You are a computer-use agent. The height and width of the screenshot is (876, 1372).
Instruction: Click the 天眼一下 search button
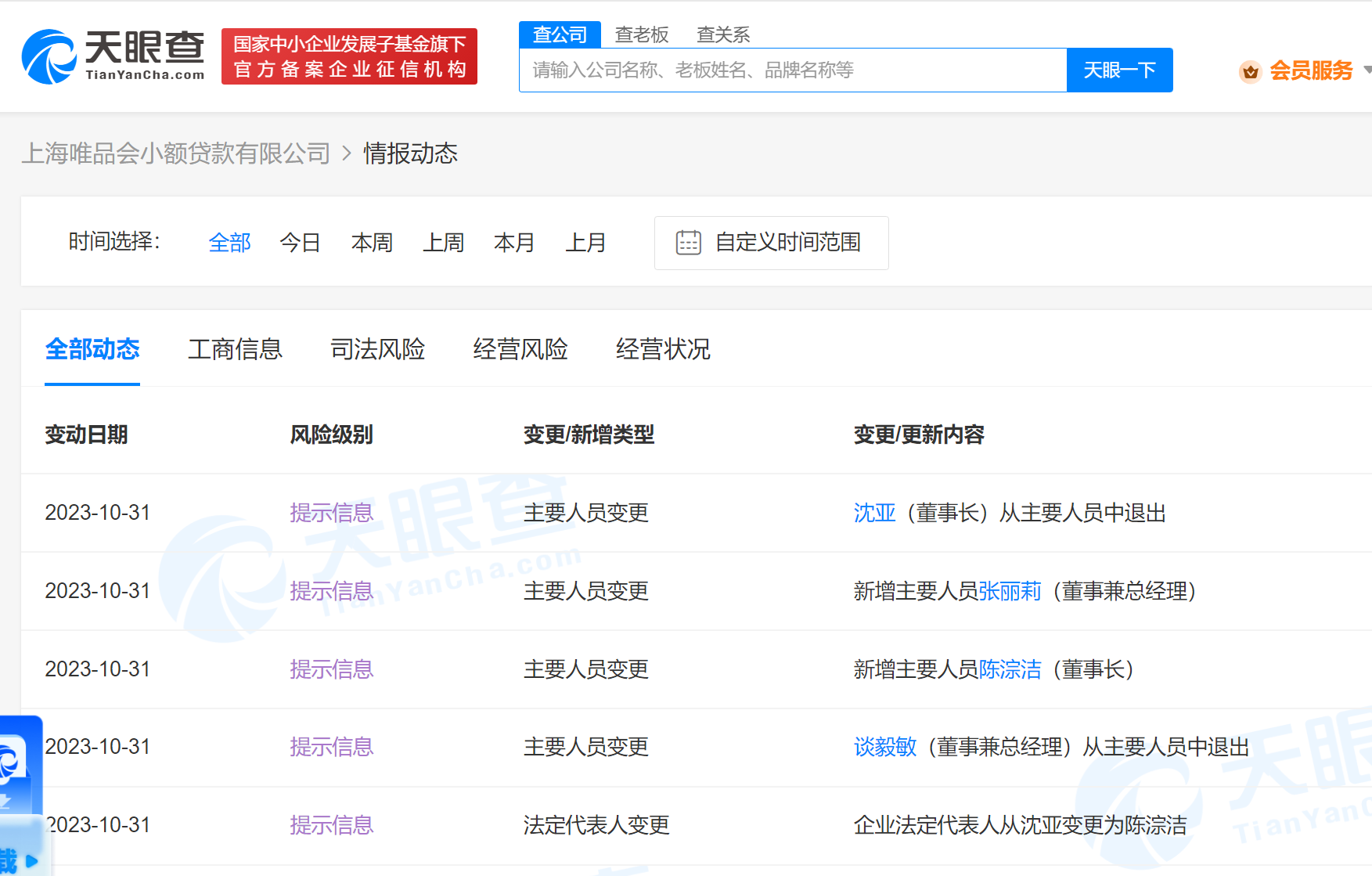[1119, 70]
